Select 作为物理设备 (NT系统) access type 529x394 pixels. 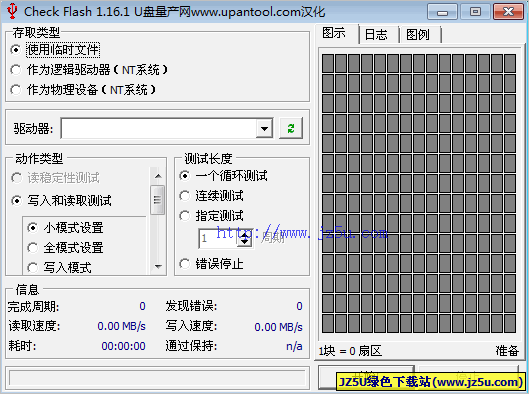(83, 90)
